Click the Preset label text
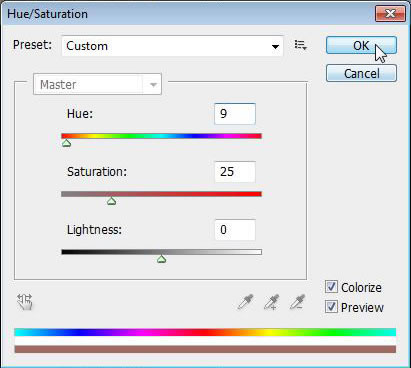 click(32, 45)
